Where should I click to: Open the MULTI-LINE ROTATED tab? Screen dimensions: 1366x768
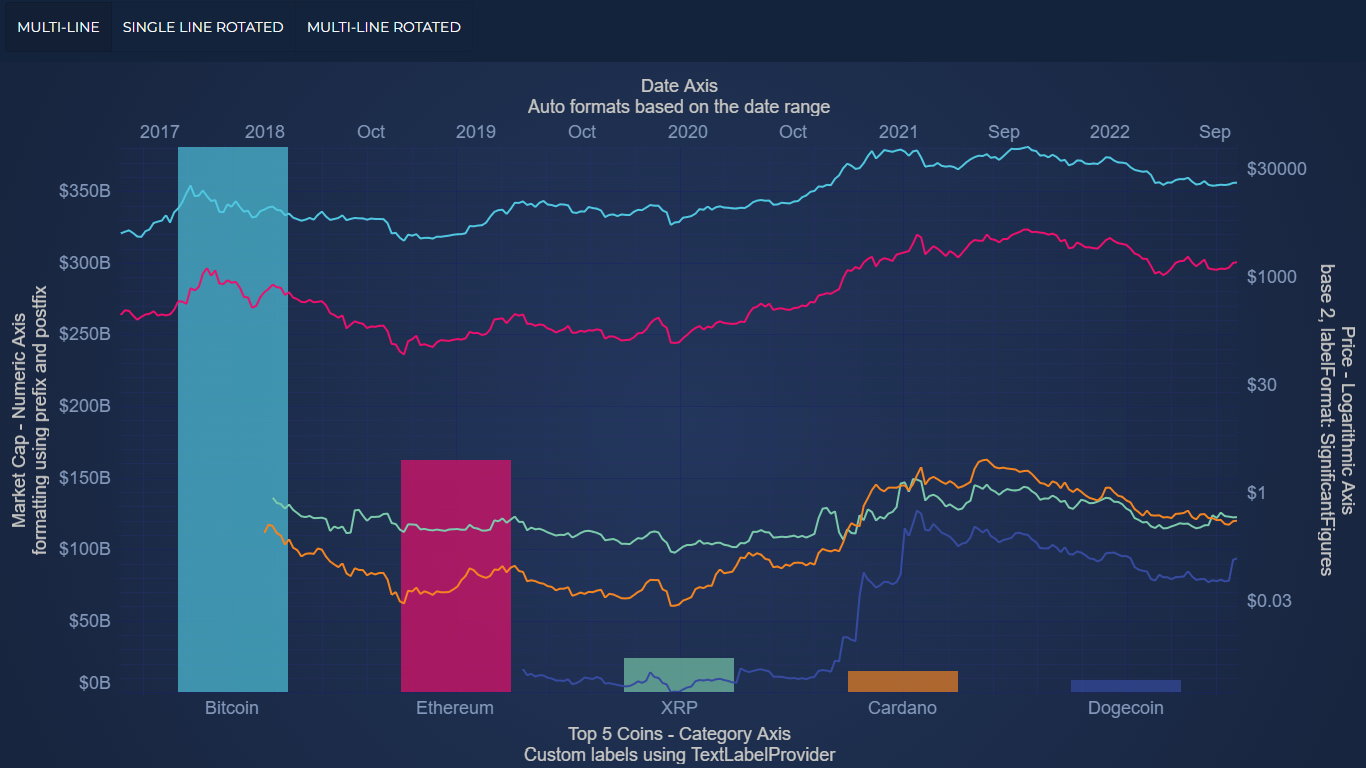(x=383, y=27)
